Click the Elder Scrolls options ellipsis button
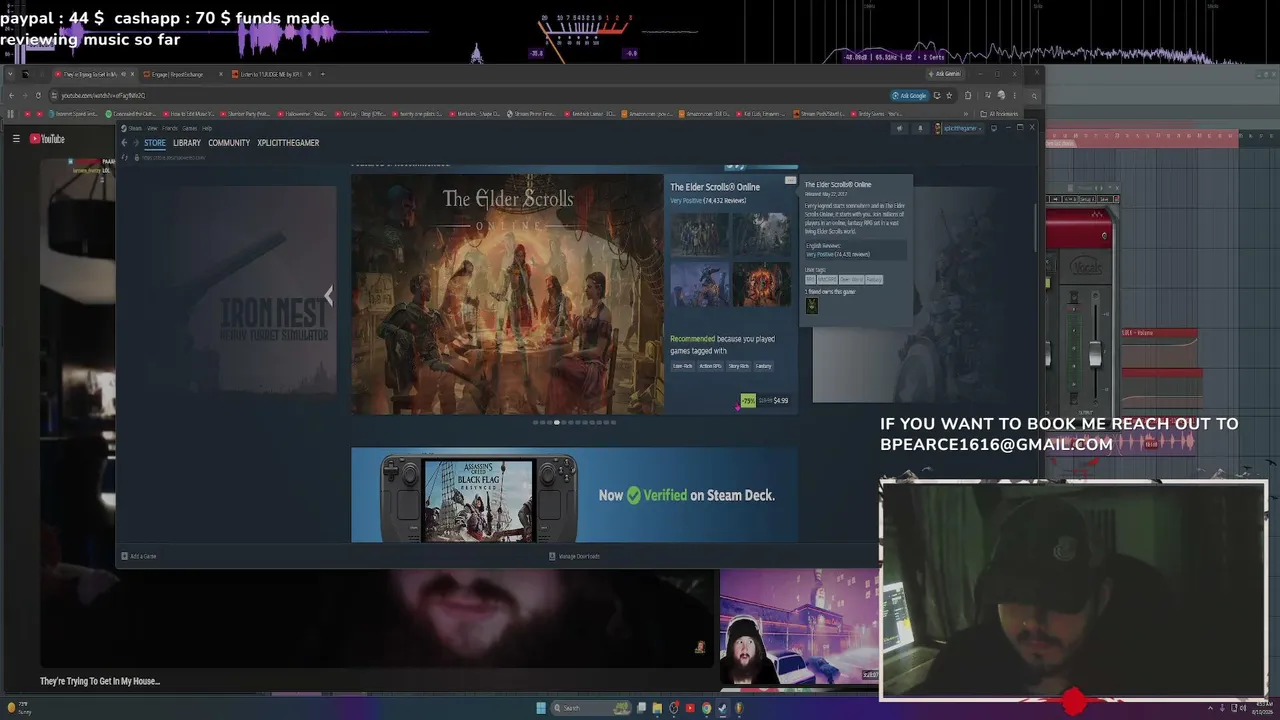The height and width of the screenshot is (720, 1280). (790, 180)
